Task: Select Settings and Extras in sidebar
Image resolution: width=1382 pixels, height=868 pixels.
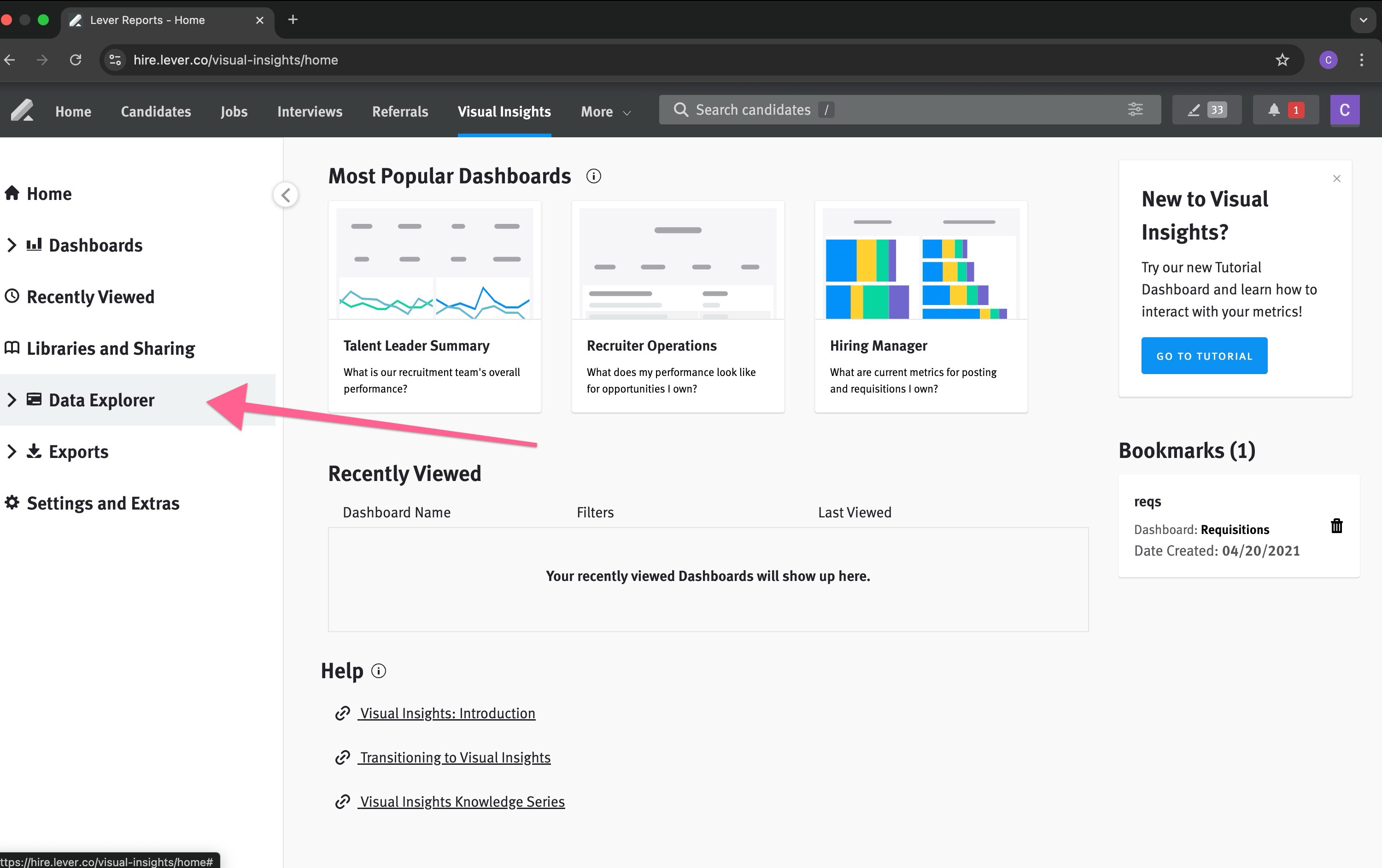Action: click(x=103, y=503)
